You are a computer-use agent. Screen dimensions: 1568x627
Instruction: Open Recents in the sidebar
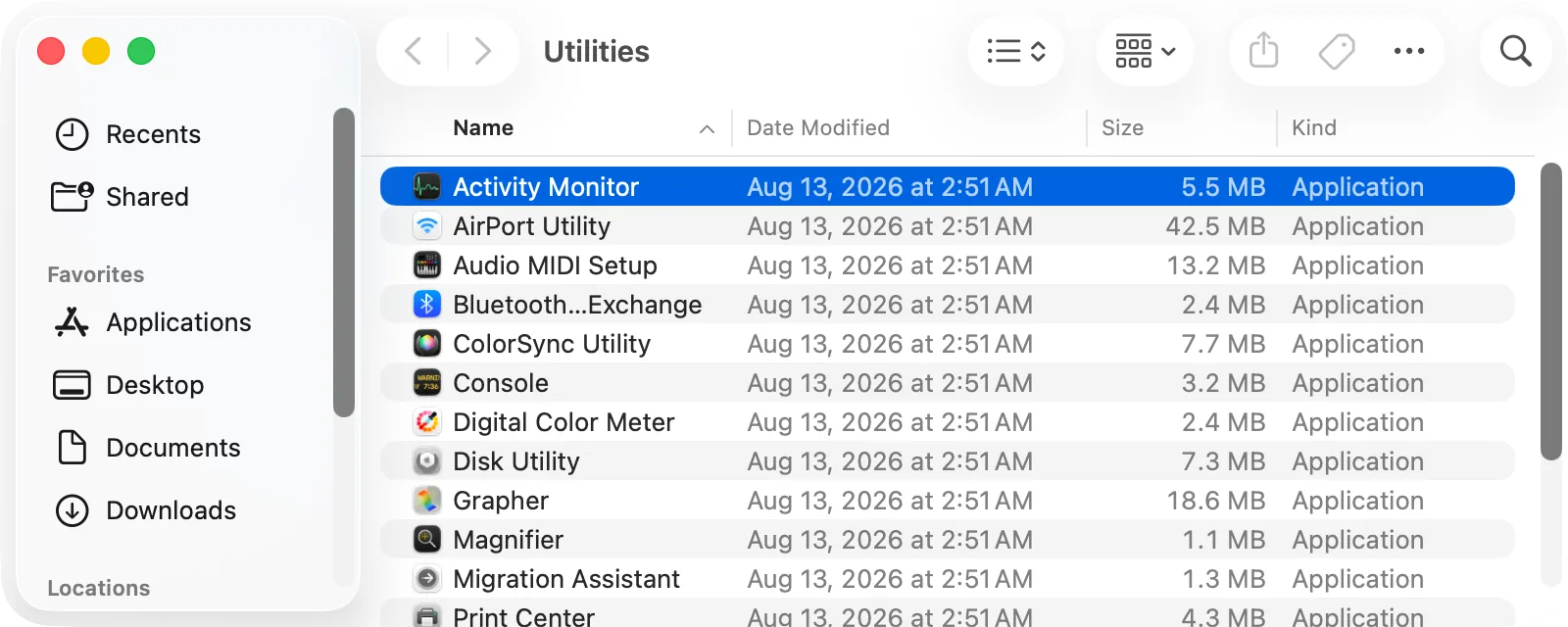coord(153,134)
